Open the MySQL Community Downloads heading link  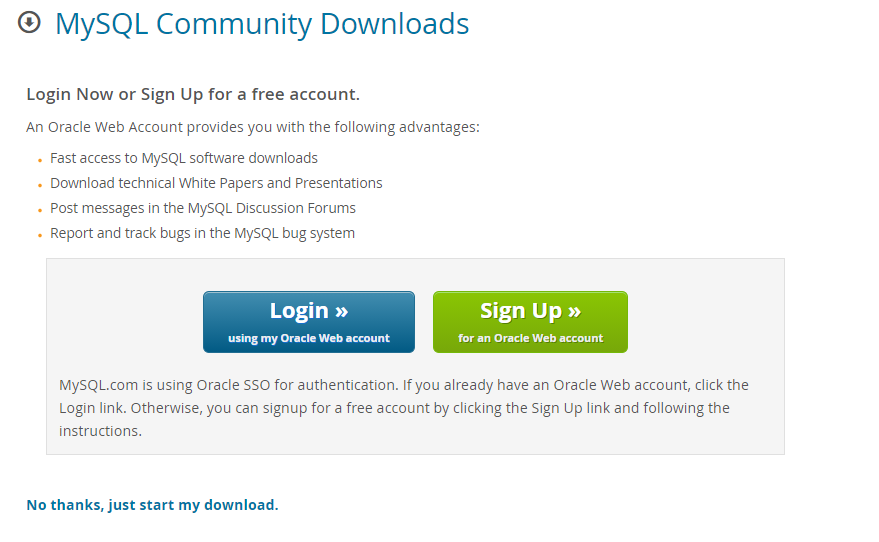click(262, 24)
